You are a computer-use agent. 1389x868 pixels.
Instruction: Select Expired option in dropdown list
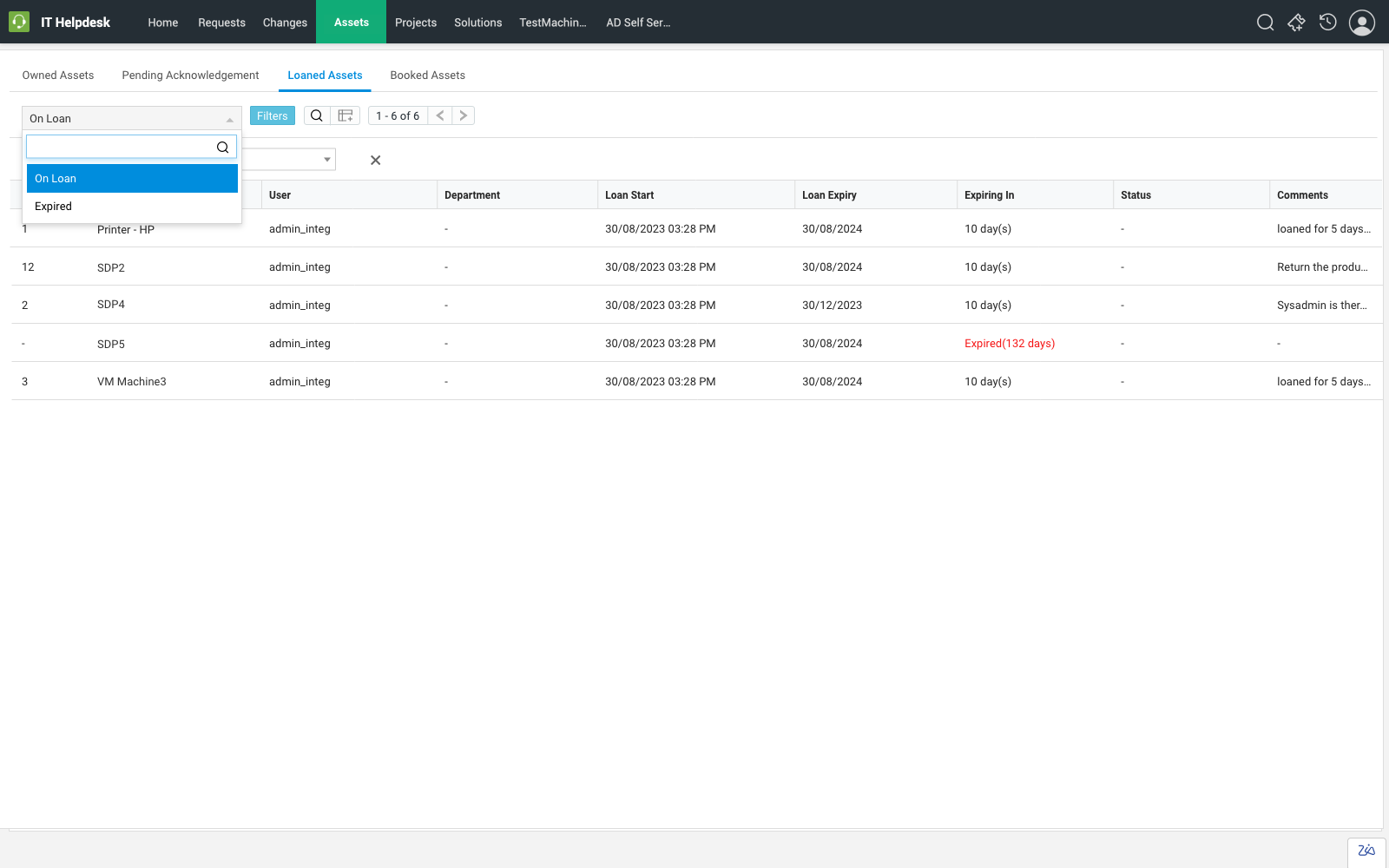54,207
